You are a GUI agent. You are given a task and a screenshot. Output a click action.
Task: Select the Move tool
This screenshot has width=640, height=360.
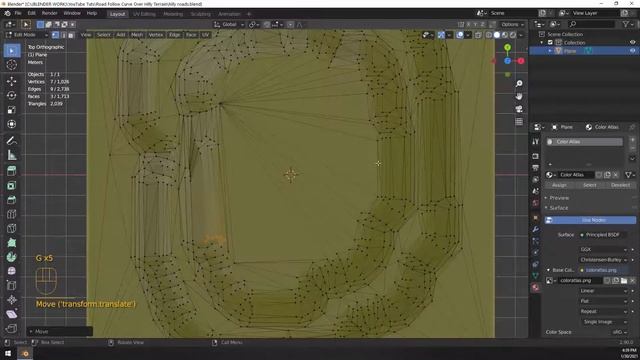click(x=12, y=81)
